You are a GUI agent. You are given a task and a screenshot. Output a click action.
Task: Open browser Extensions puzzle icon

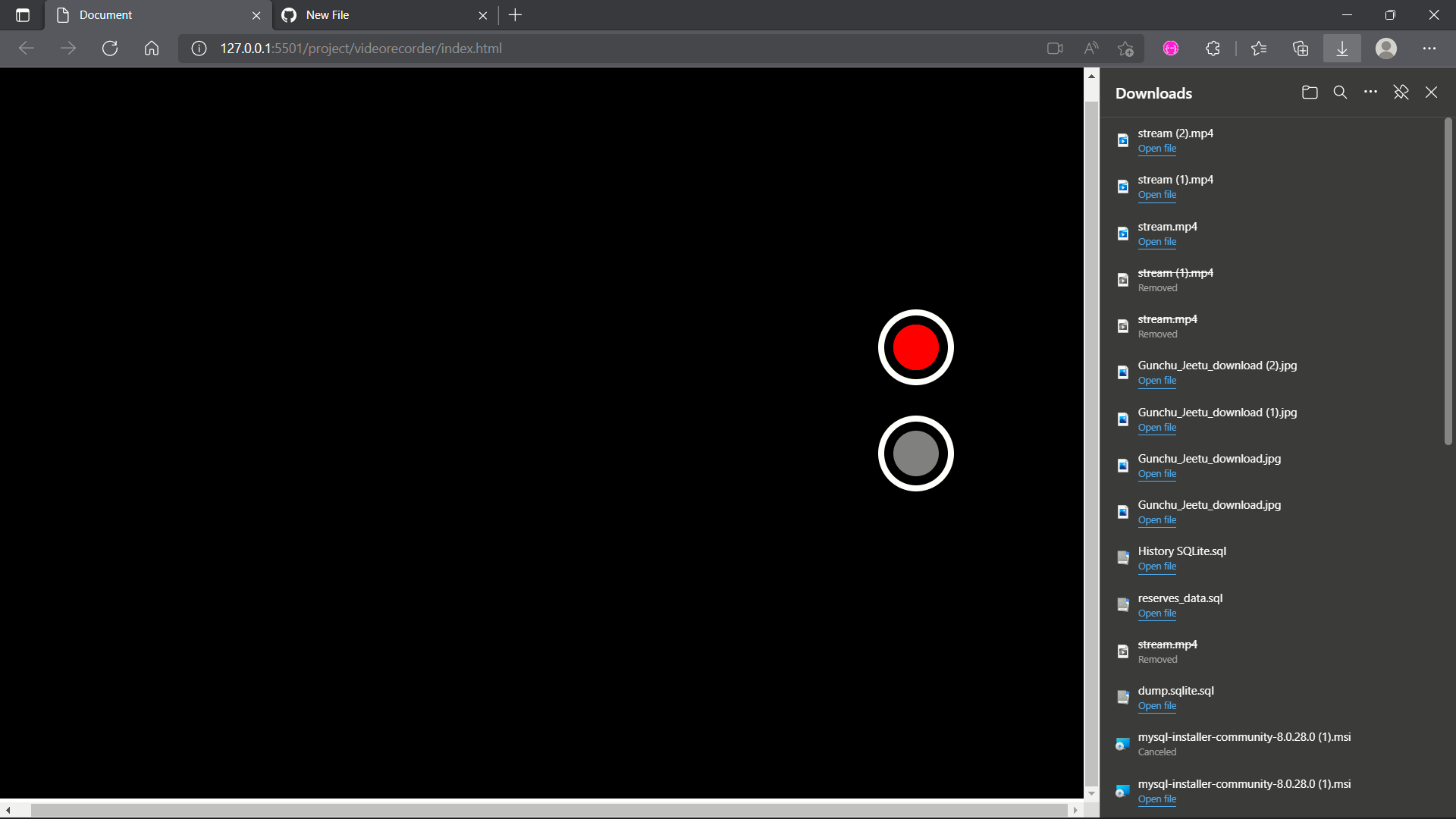(1213, 49)
